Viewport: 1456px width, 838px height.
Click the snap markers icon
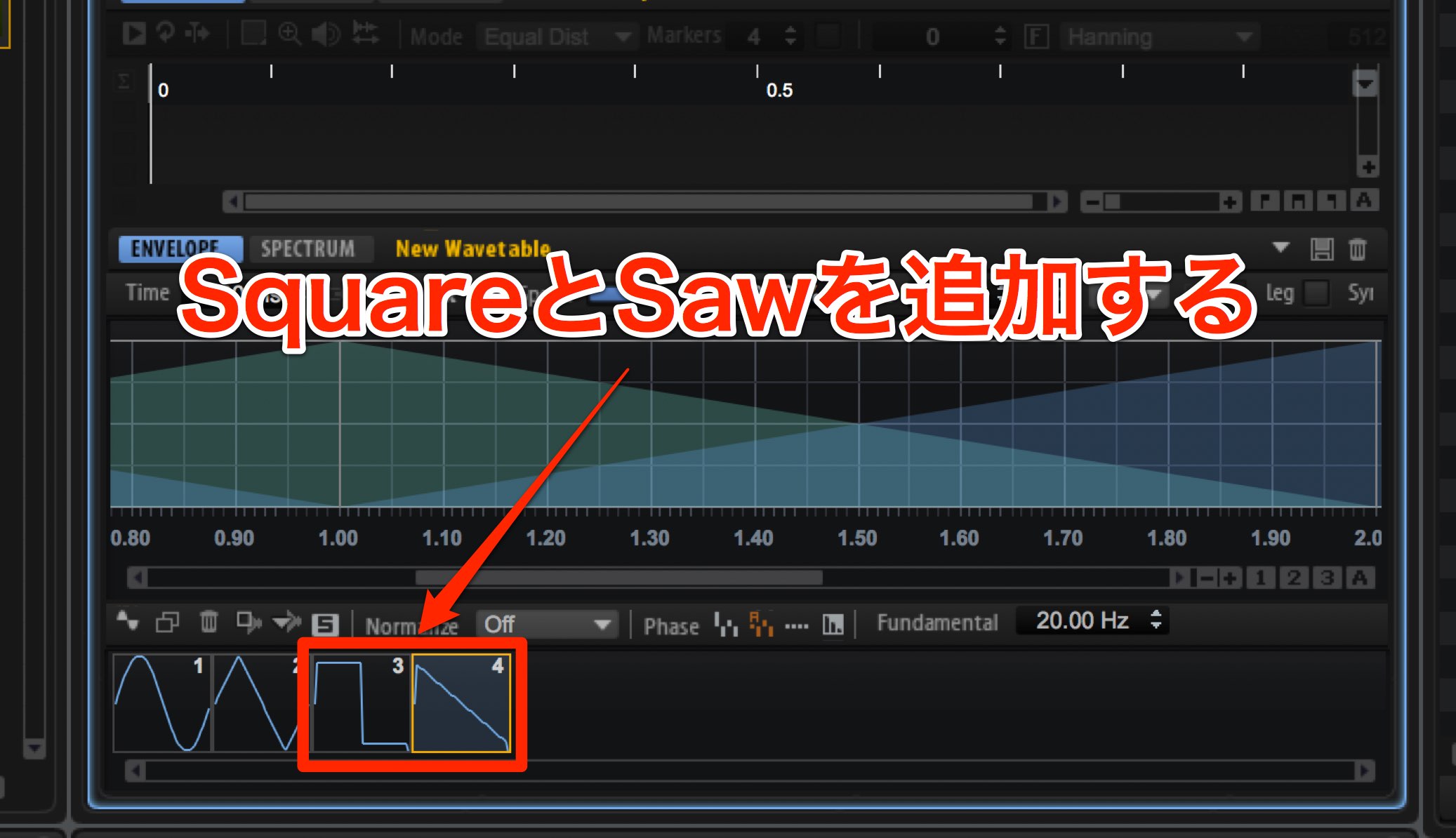pos(365,33)
